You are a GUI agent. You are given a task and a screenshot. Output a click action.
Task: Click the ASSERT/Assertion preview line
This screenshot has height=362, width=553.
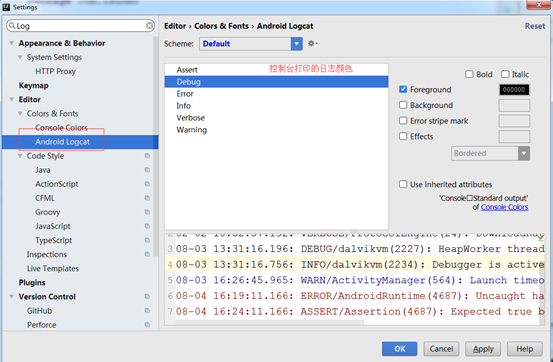(360, 312)
